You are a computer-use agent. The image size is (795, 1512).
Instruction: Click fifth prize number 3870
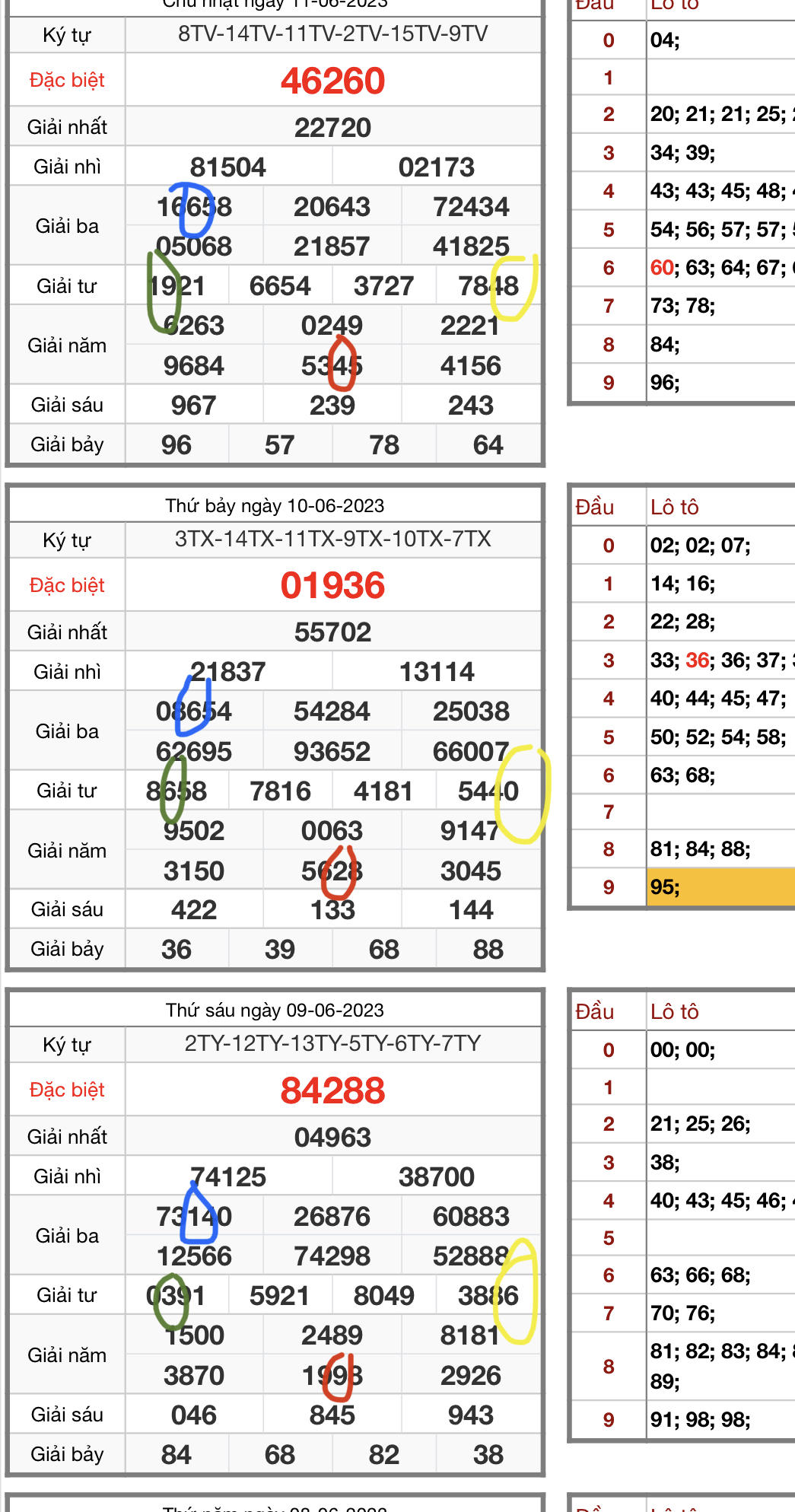[194, 1375]
